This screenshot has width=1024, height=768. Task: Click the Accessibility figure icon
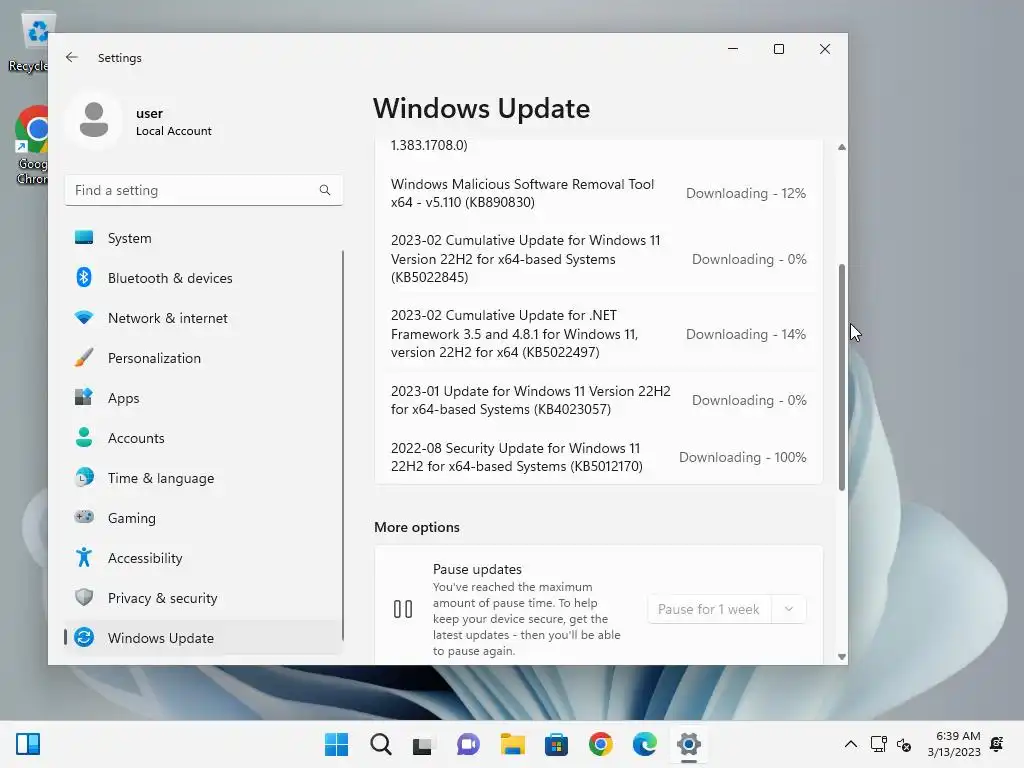pos(84,557)
